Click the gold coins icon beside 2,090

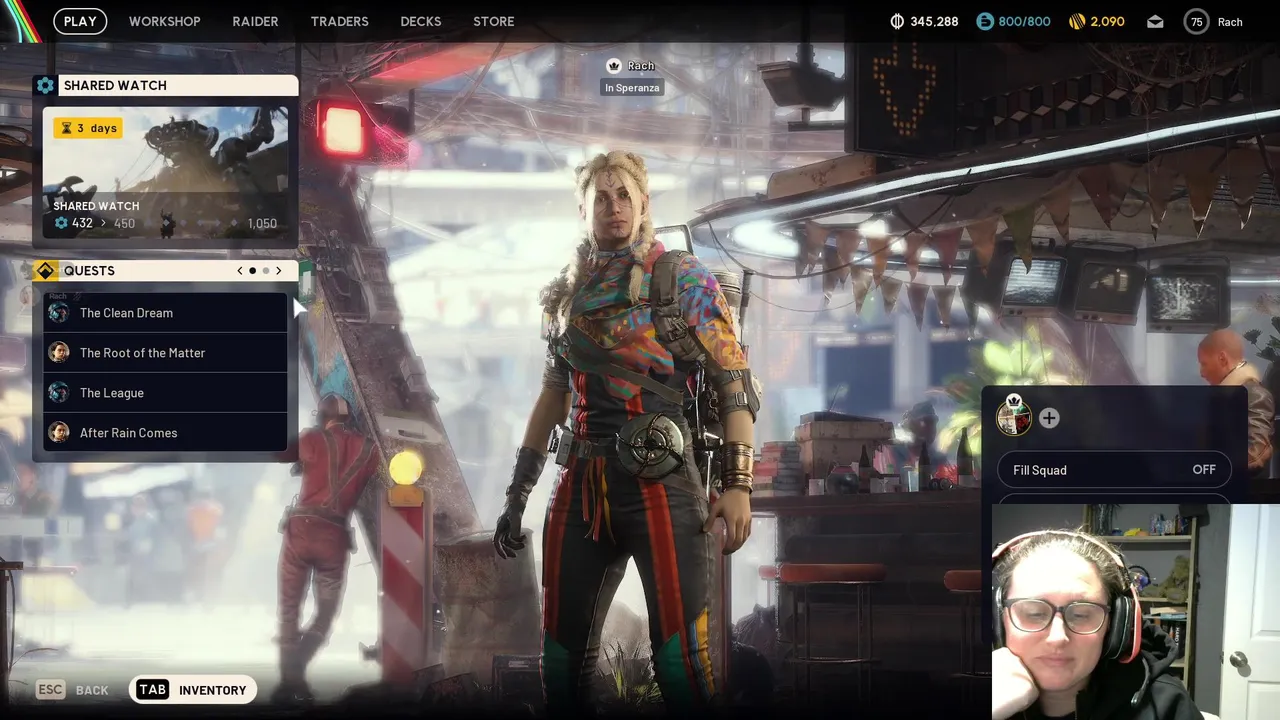1077,21
